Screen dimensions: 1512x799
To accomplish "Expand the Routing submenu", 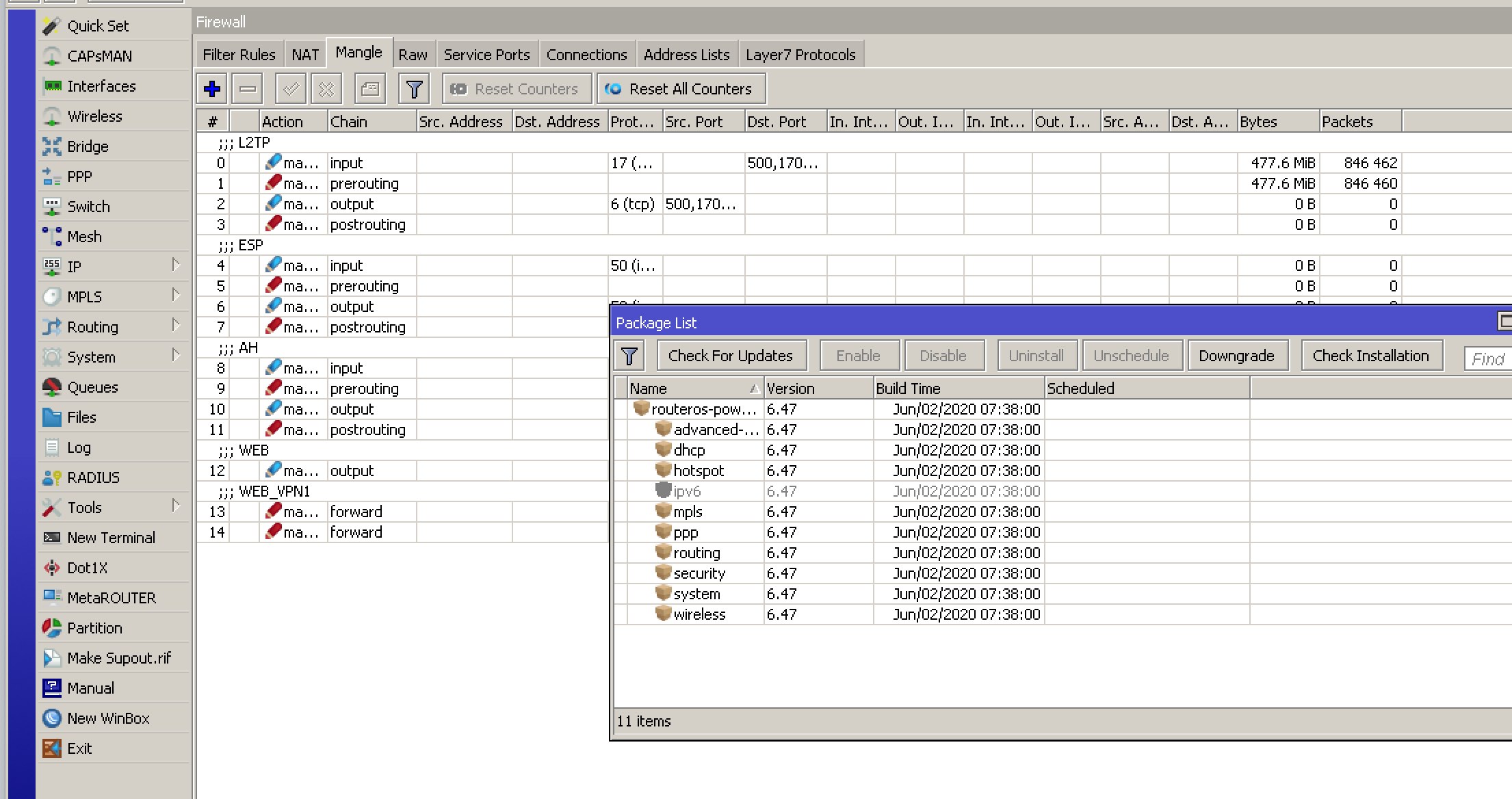I will (113, 327).
